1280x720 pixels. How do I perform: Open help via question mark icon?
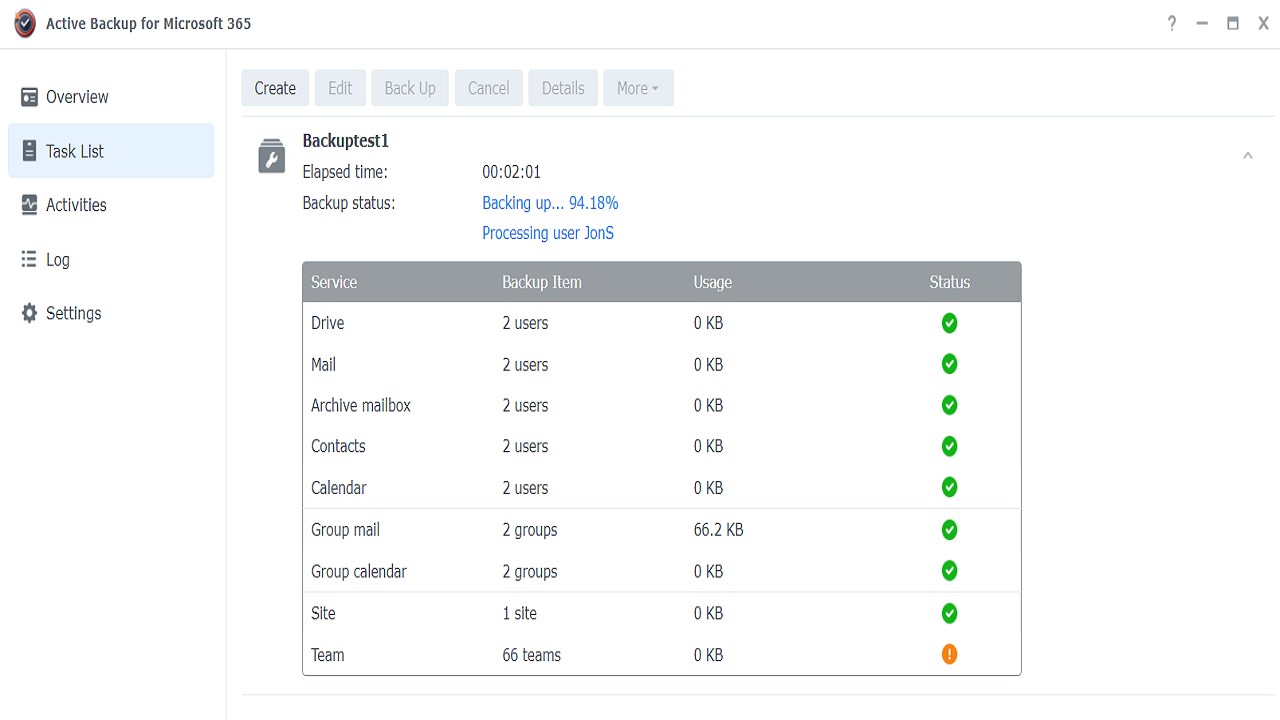pyautogui.click(x=1172, y=23)
